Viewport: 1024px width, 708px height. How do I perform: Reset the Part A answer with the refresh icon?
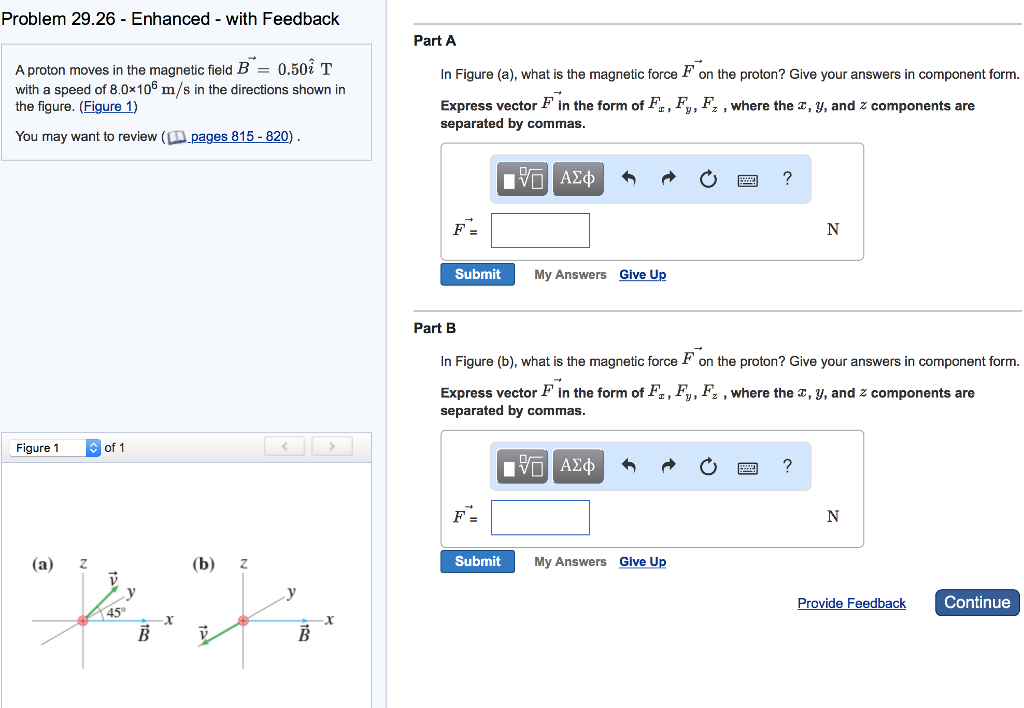pos(709,178)
